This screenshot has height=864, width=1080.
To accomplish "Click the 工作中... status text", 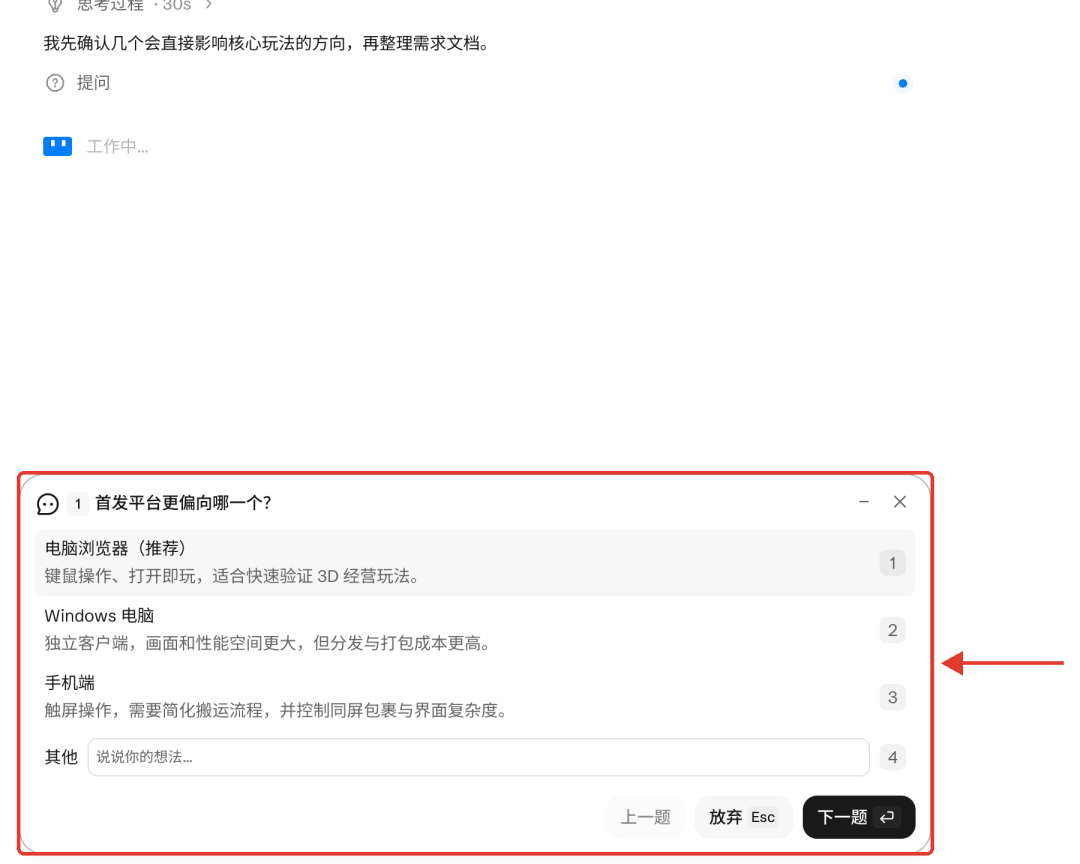I will 118,147.
